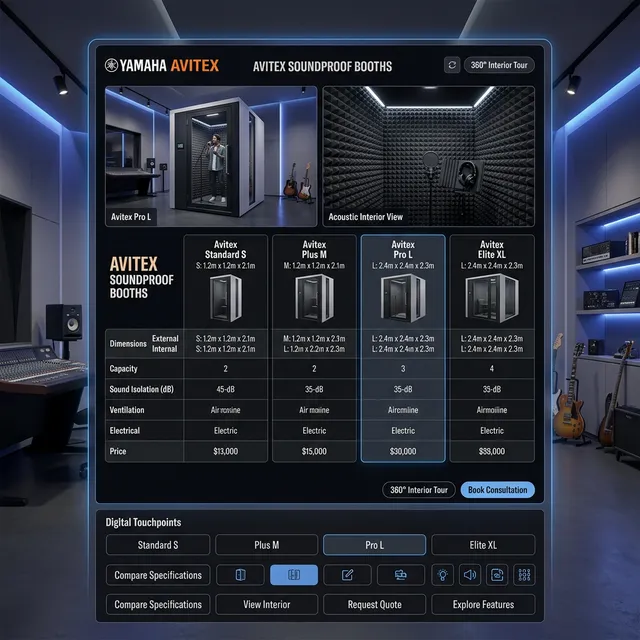640x640 pixels.
Task: Click the Yamaha tuning-fork logo
Action: pyautogui.click(x=111, y=65)
